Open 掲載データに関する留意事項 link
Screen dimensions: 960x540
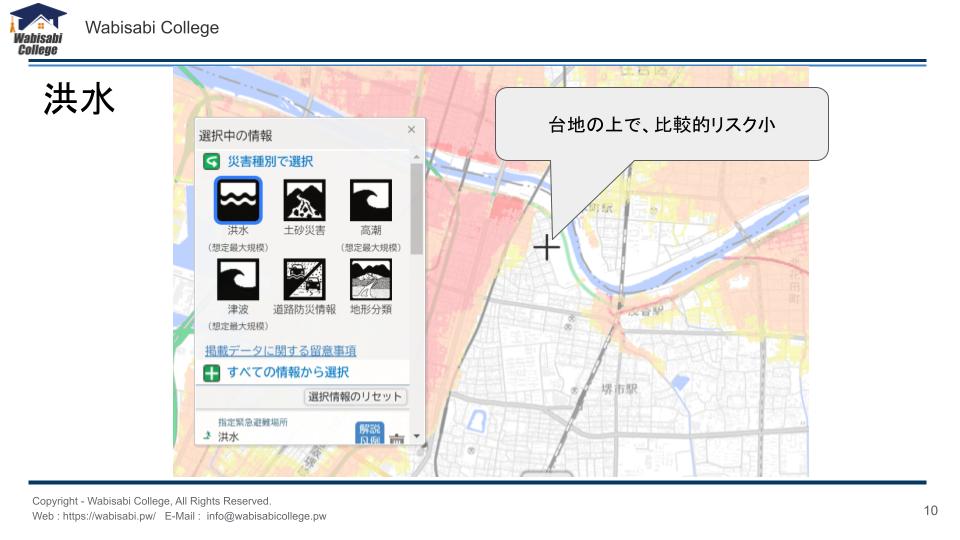coord(280,350)
